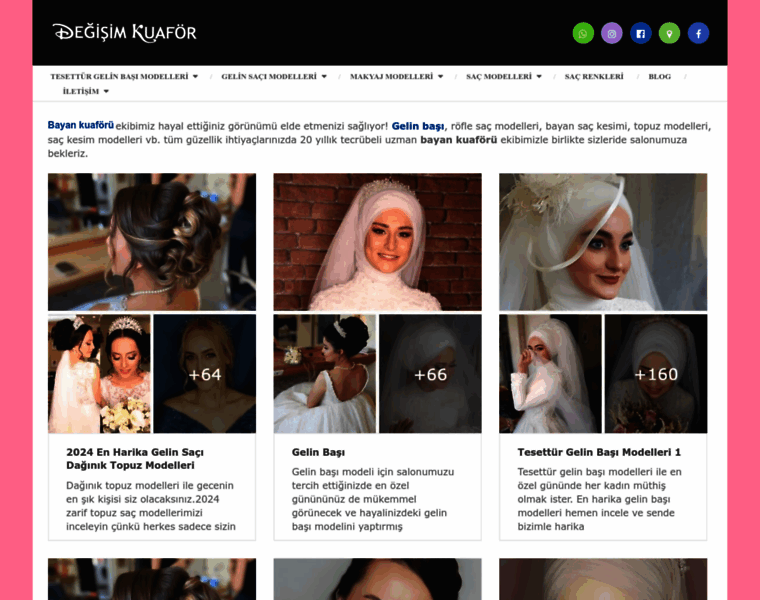Open the purple Instagram icon
Viewport: 760px width, 600px height.
tap(612, 33)
